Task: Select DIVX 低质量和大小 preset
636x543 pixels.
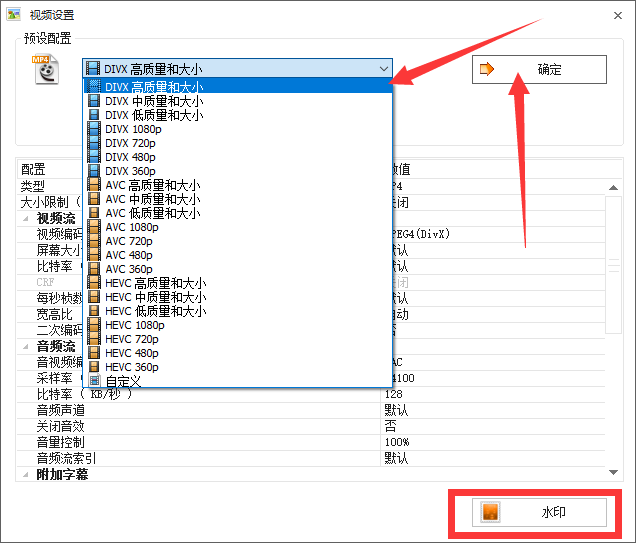Action: pyautogui.click(x=238, y=115)
